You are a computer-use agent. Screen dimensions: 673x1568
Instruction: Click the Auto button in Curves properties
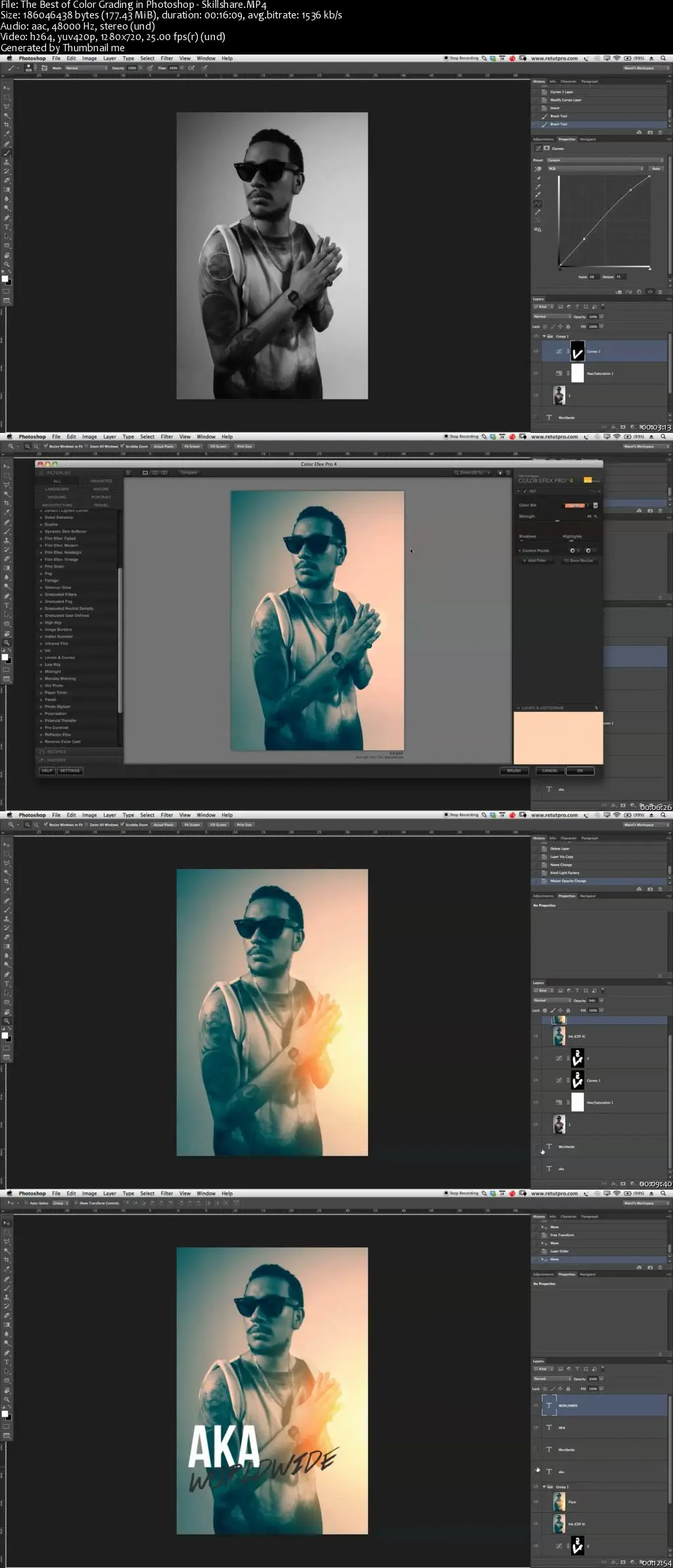[655, 169]
